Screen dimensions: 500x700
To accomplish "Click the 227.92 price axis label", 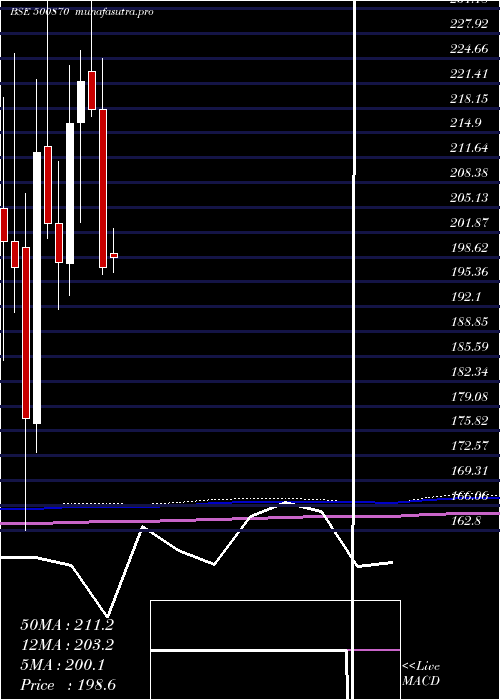I will 468,24.
